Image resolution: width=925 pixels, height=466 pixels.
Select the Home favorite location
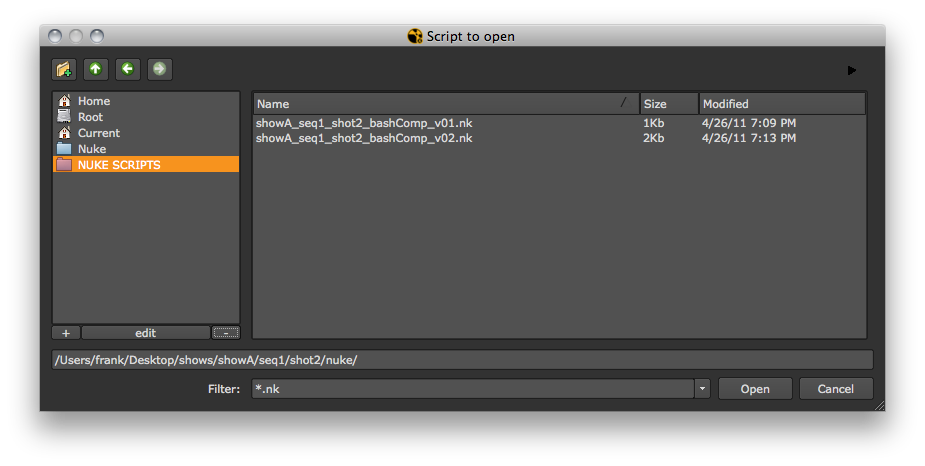coord(94,101)
